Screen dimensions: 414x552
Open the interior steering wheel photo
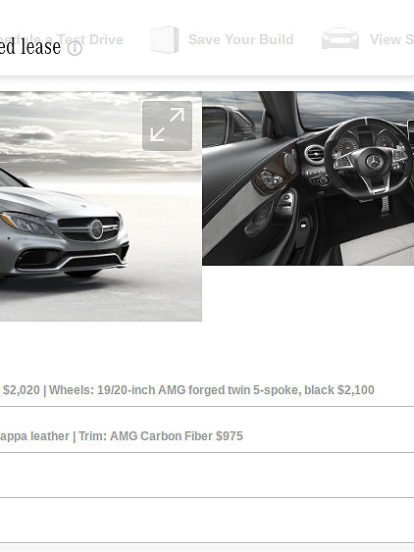click(308, 178)
